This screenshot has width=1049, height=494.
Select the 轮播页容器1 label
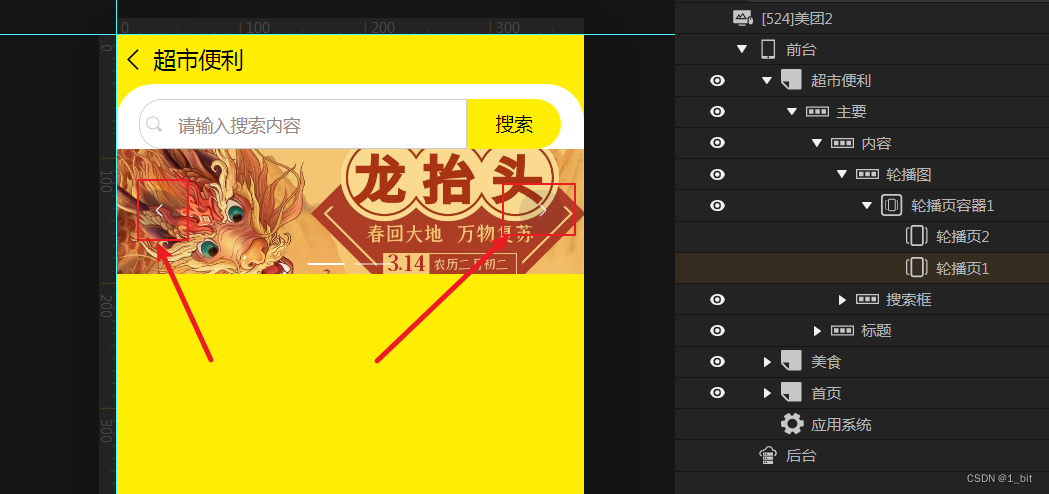[x=953, y=205]
